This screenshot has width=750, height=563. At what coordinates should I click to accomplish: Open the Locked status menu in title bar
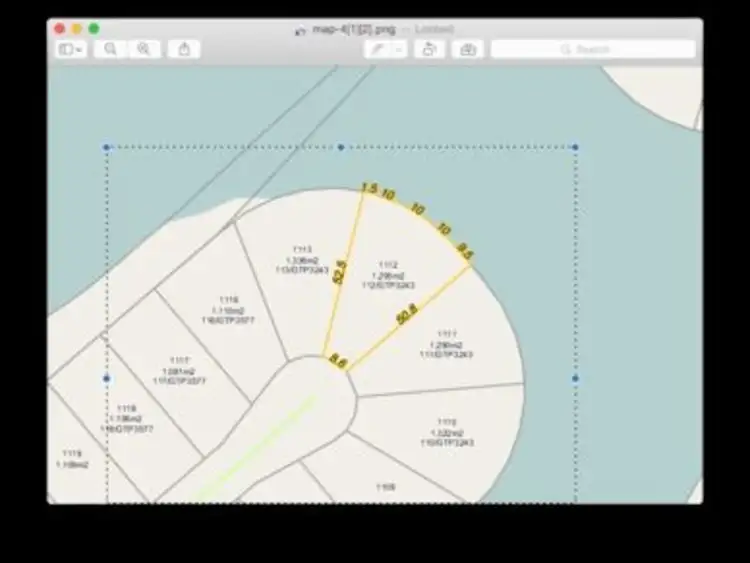[434, 30]
